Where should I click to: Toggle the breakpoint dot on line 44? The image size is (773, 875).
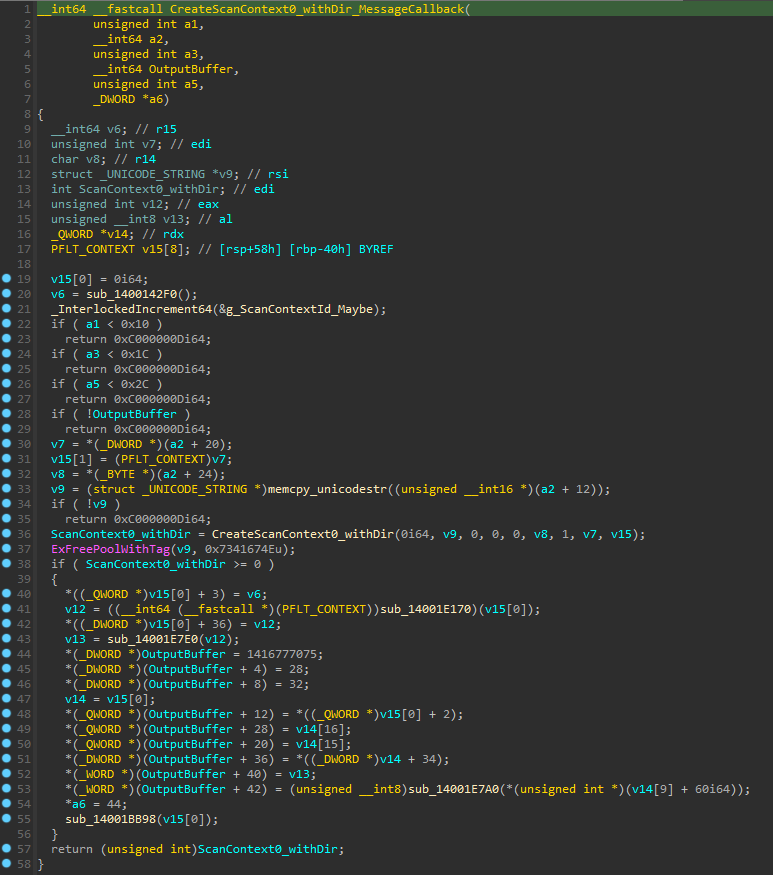pos(7,653)
